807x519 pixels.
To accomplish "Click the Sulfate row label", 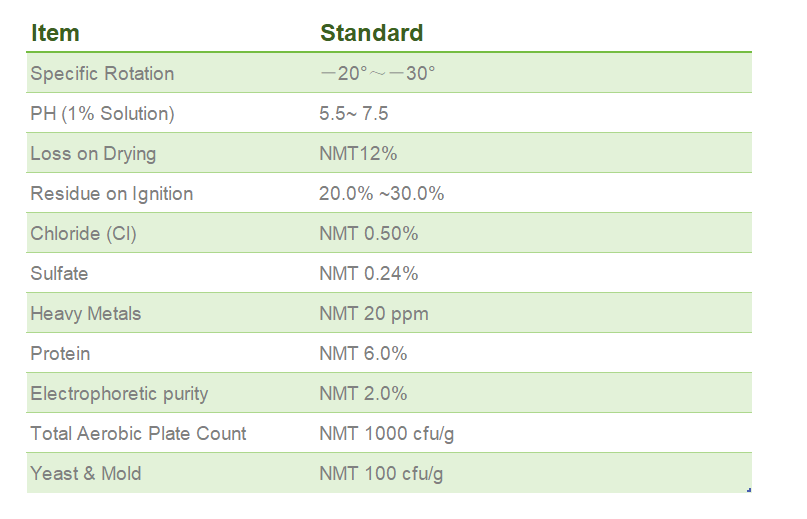I will [x=59, y=274].
